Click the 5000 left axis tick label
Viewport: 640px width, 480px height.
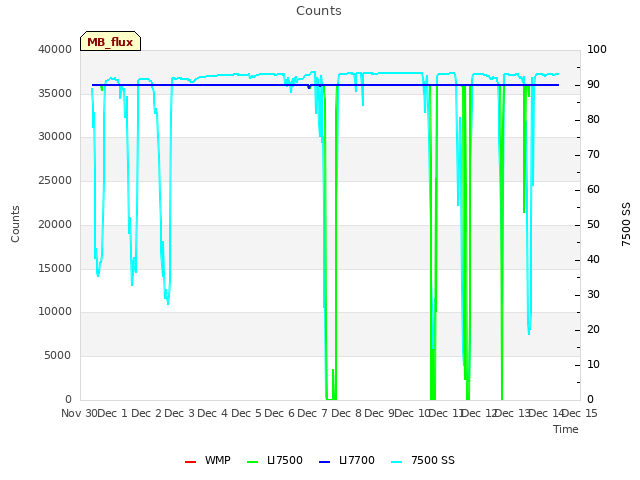(x=58, y=356)
